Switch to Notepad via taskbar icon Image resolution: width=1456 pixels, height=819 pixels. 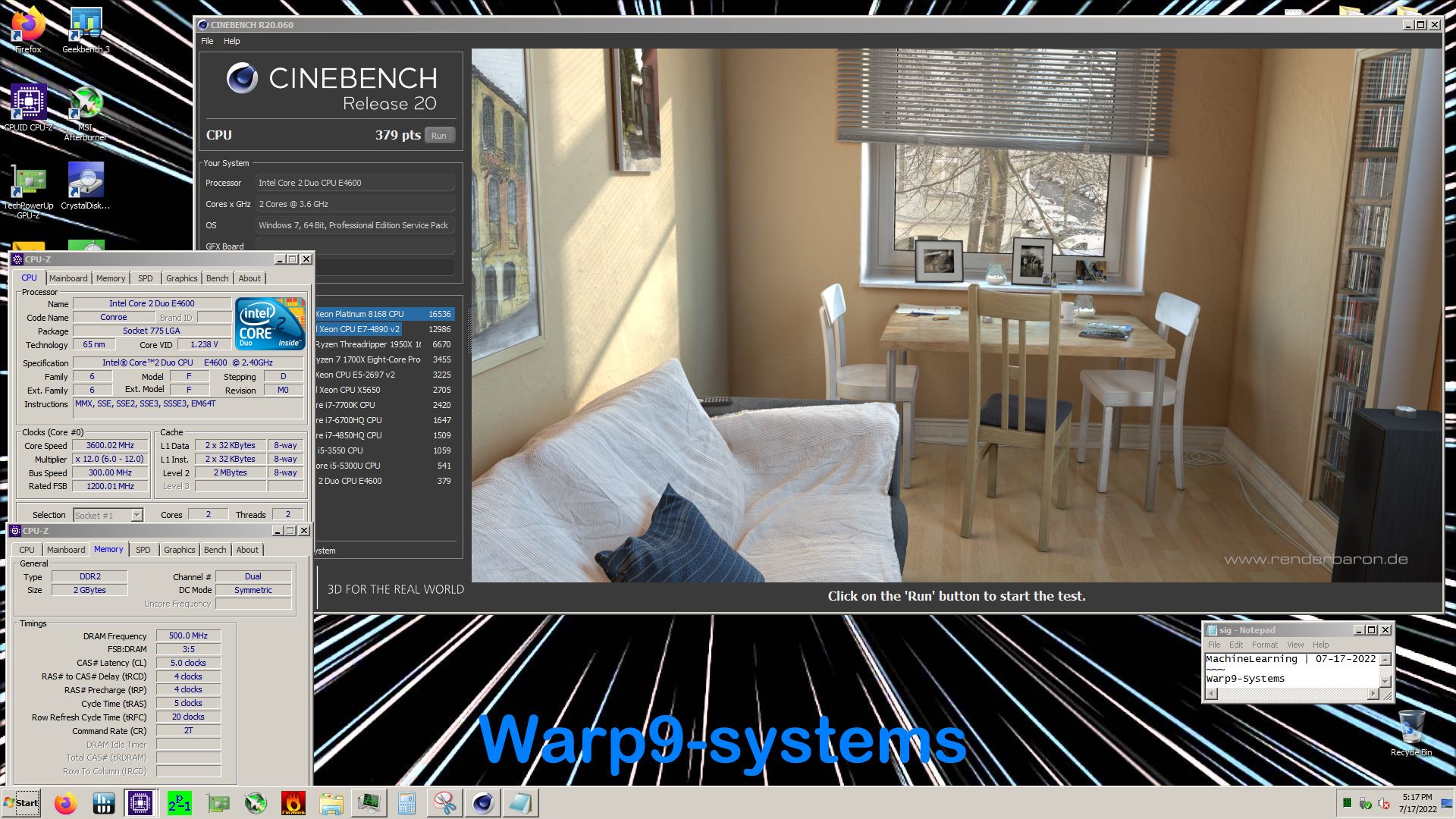click(521, 803)
